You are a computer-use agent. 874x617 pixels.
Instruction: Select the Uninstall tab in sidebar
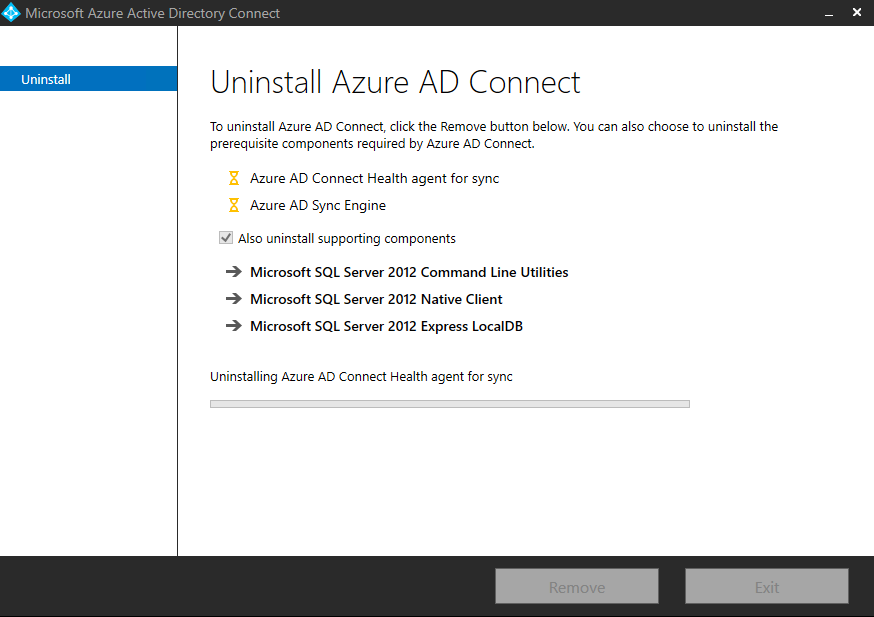click(x=89, y=79)
